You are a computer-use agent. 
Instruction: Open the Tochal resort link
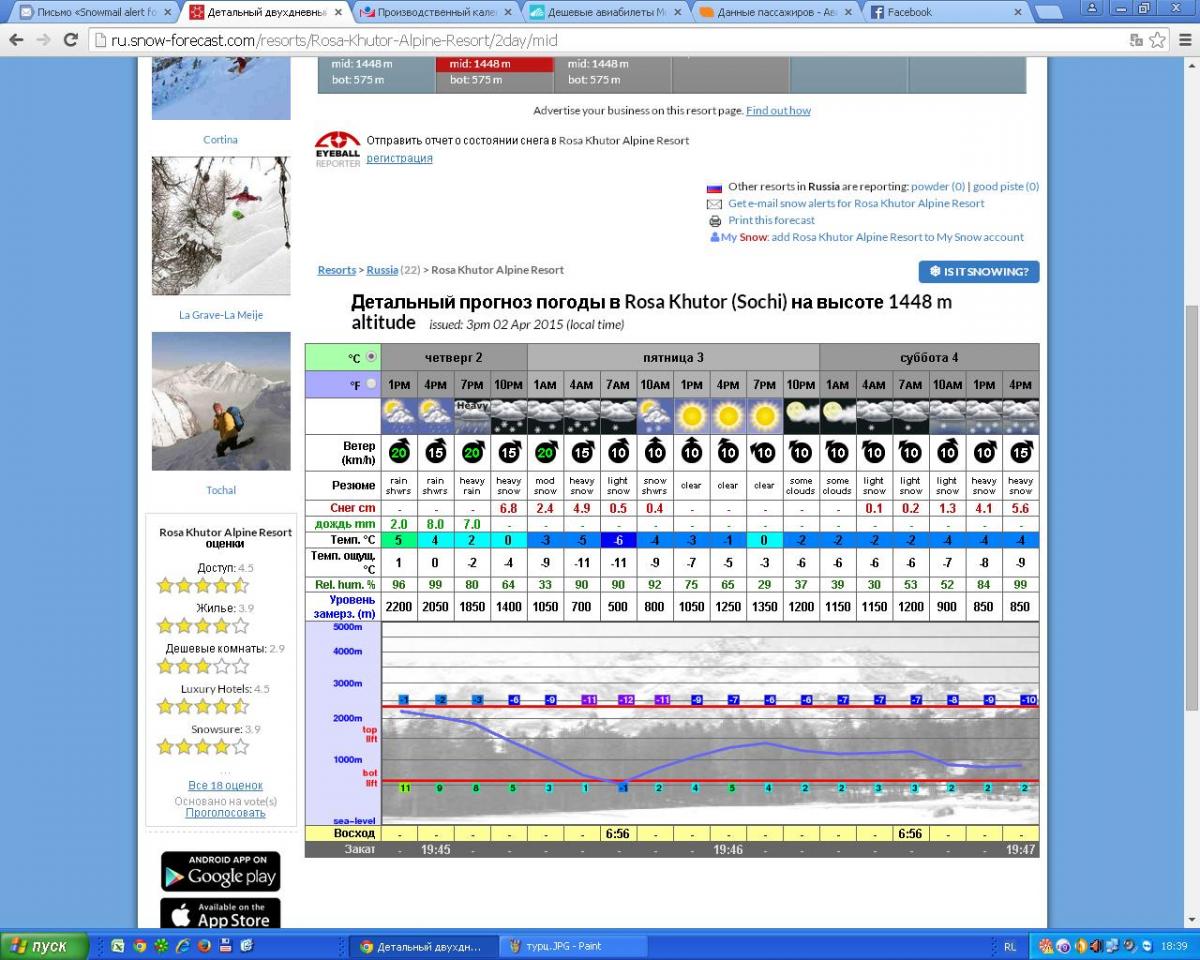[221, 490]
